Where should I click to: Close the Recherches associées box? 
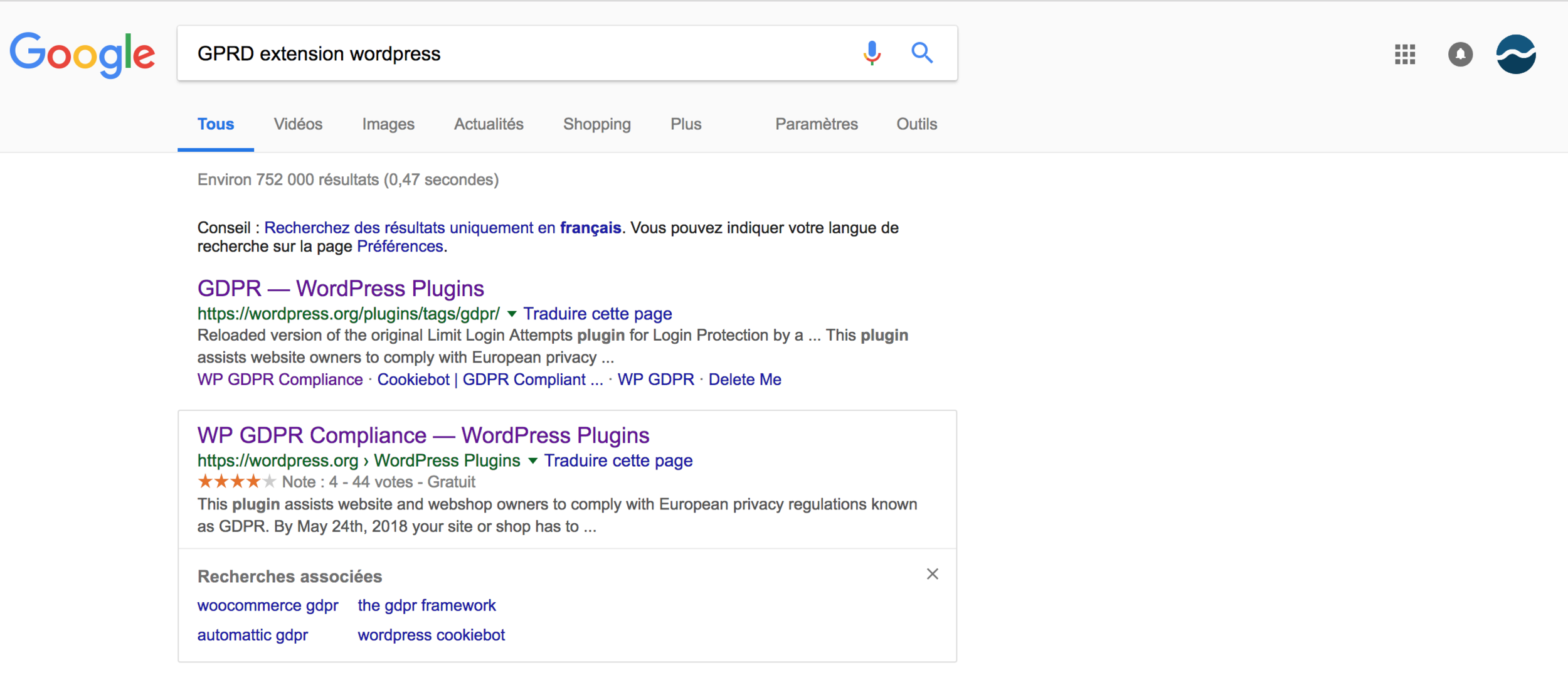932,574
